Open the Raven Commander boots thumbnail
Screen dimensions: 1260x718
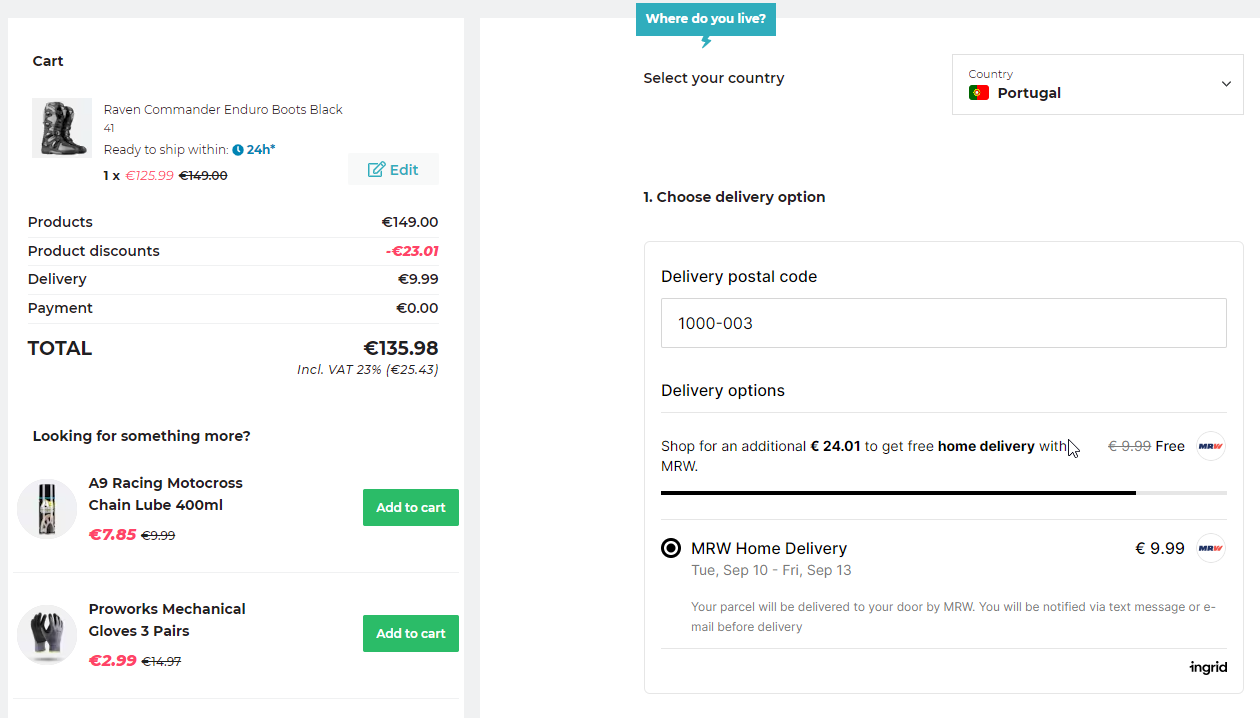[x=62, y=128]
